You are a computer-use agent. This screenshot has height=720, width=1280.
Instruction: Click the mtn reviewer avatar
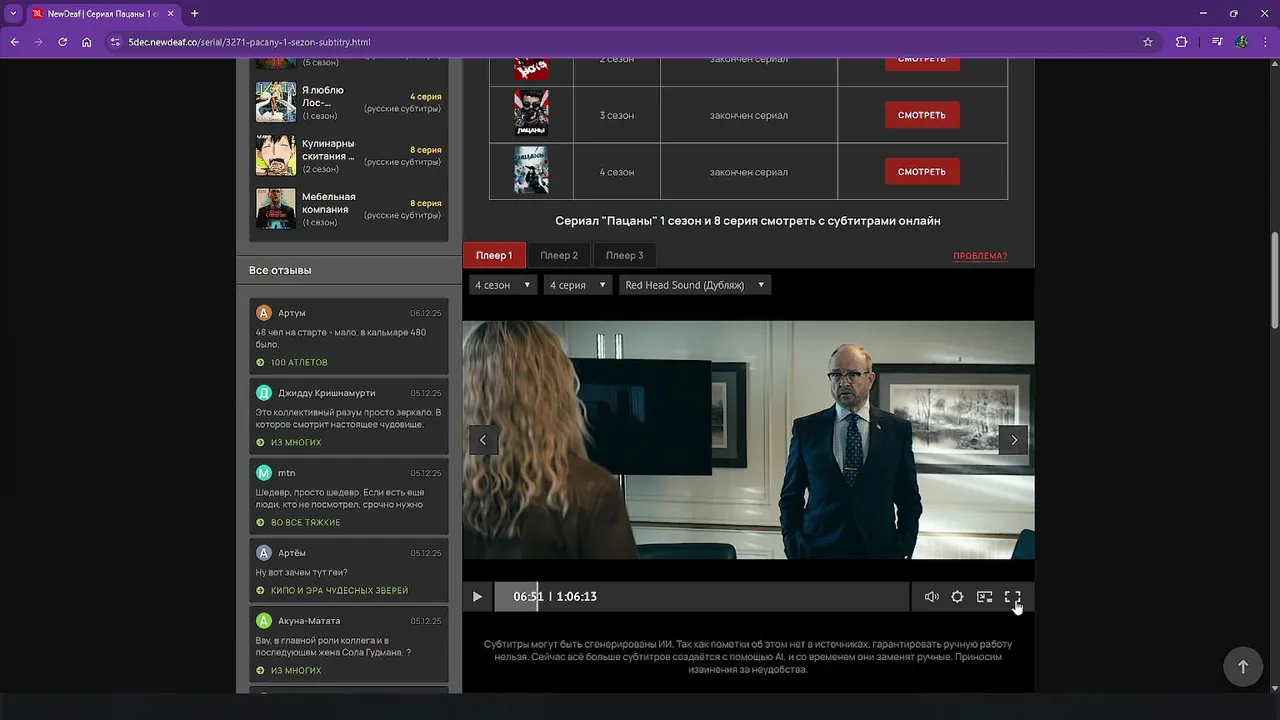264,473
